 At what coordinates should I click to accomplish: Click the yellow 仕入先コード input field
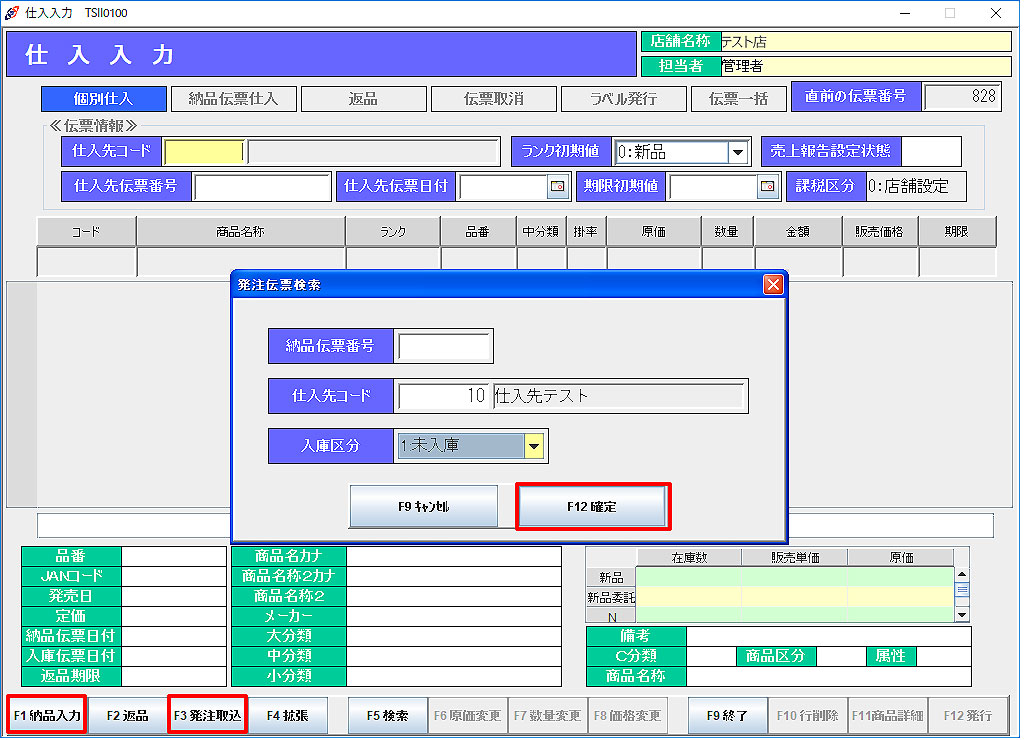pyautogui.click(x=204, y=152)
